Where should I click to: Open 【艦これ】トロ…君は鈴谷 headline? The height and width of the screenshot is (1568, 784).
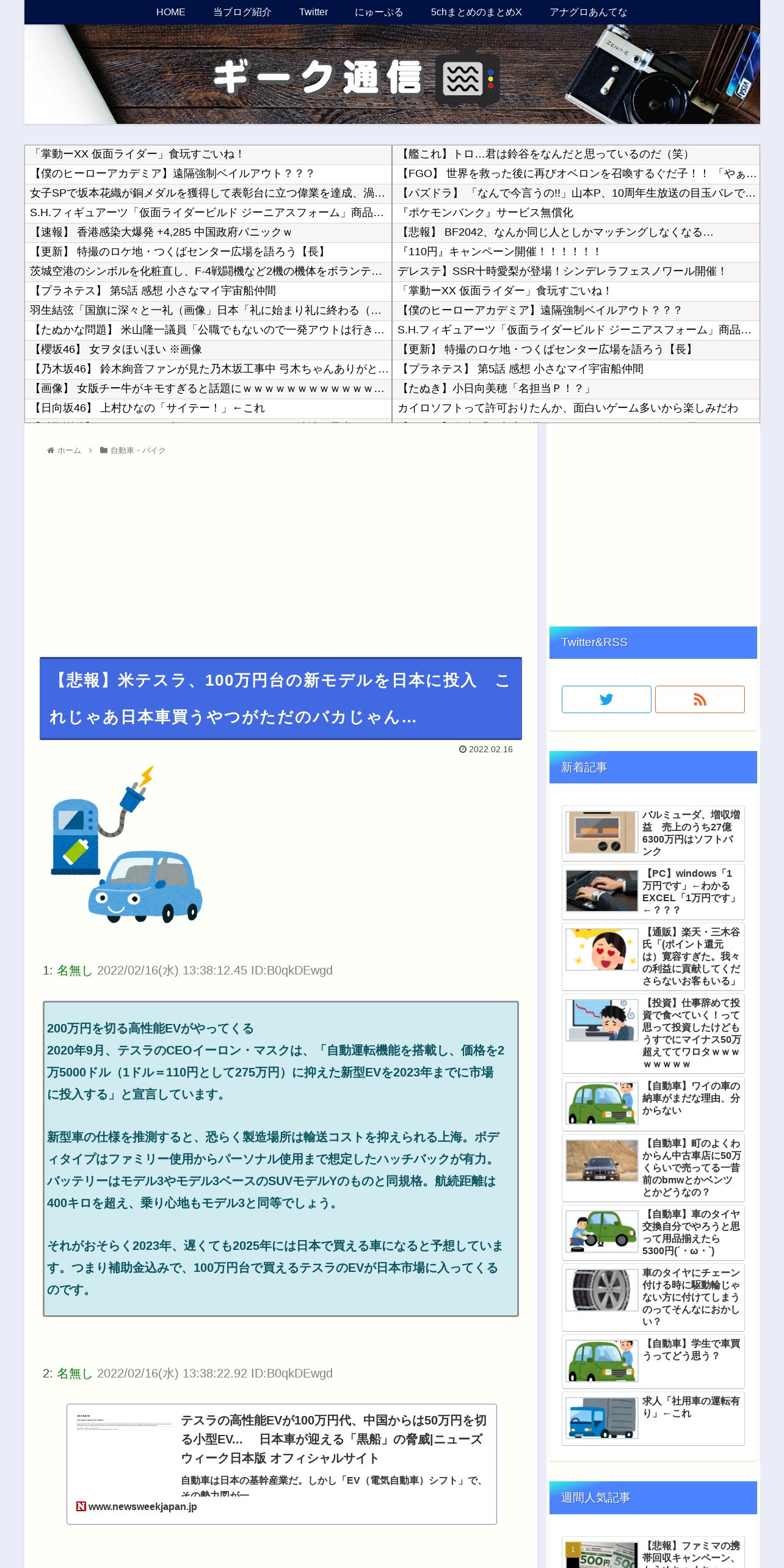point(576,154)
